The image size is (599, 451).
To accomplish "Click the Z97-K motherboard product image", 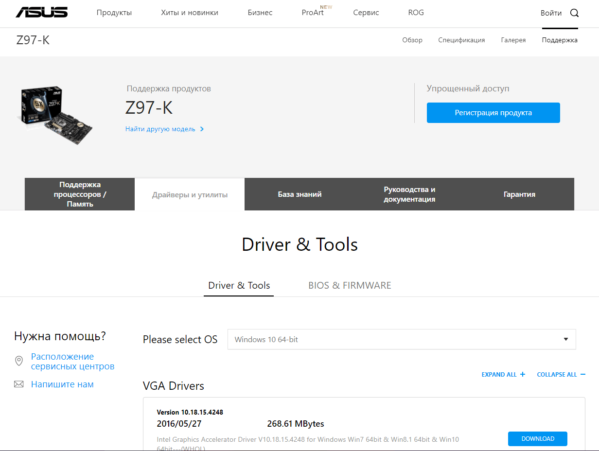I will click(56, 115).
